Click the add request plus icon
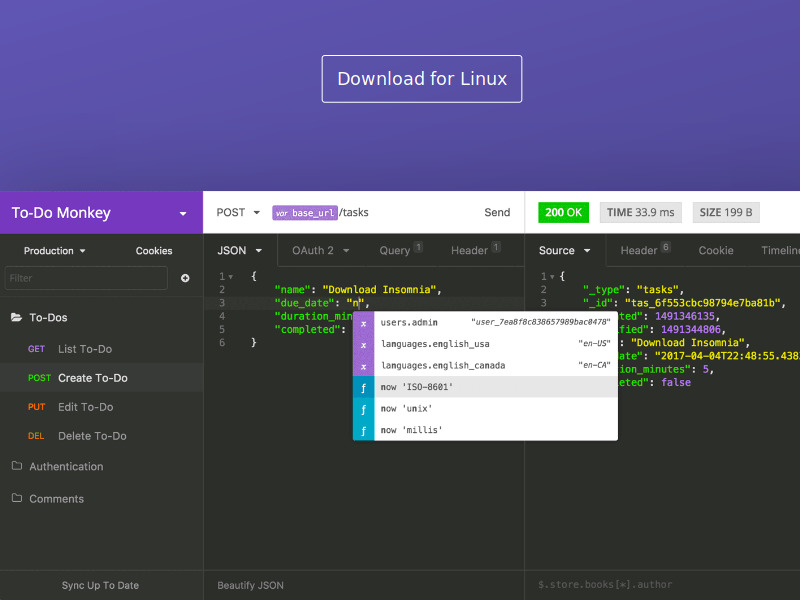800x600 pixels. coord(185,278)
